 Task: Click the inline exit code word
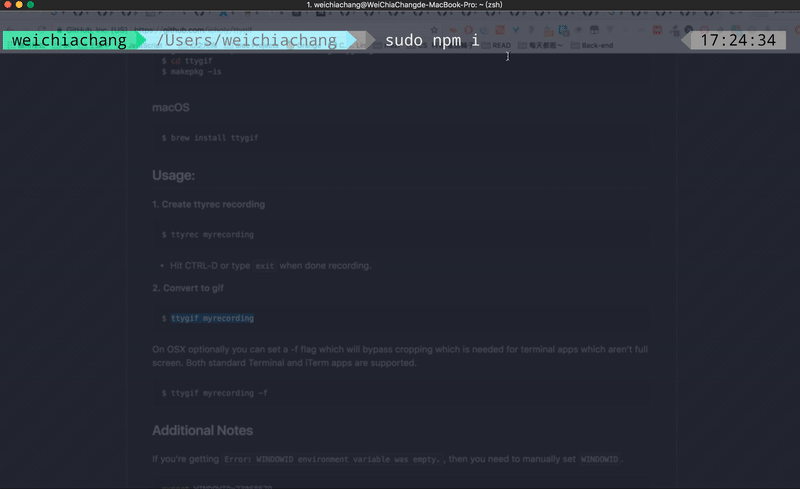tap(265, 266)
